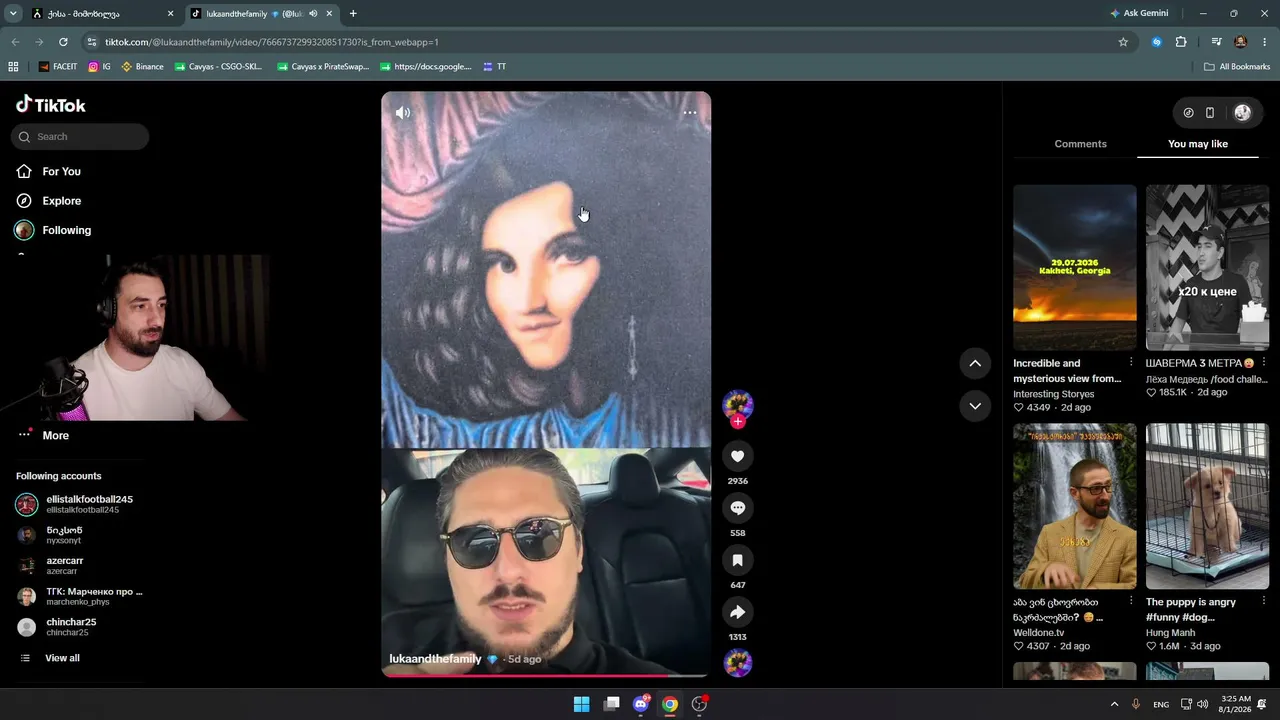Open the Chrome extensions puzzle icon
Screen dimensions: 1280x720
click(1181, 42)
